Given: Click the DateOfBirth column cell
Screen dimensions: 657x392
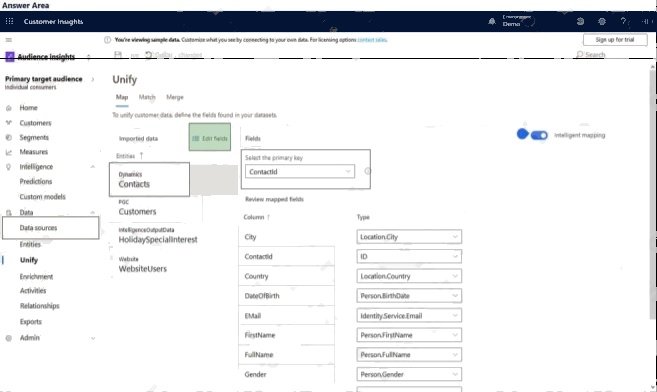Looking at the screenshot, I should tap(287, 296).
